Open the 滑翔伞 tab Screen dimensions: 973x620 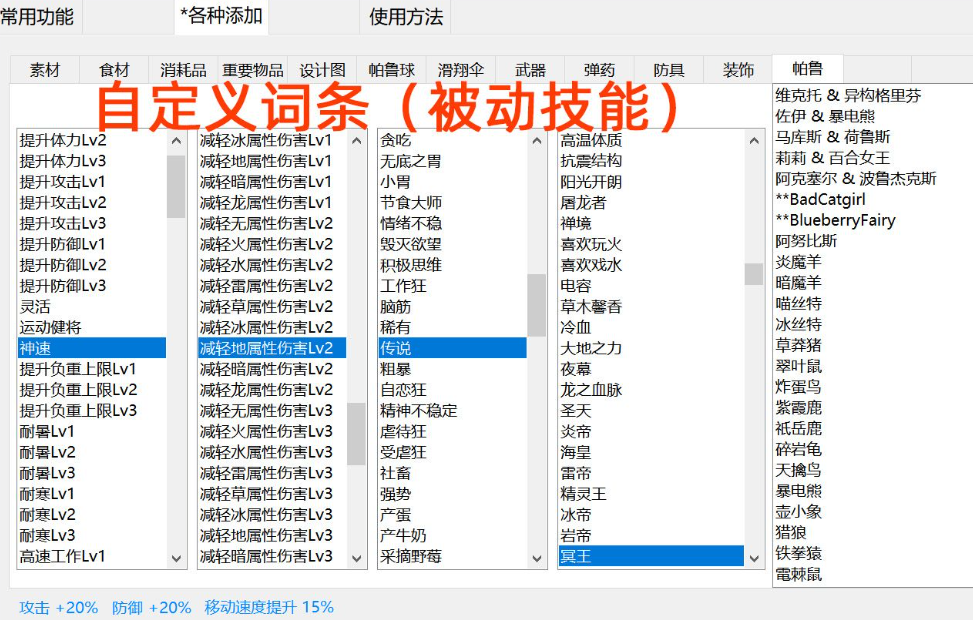(x=460, y=70)
